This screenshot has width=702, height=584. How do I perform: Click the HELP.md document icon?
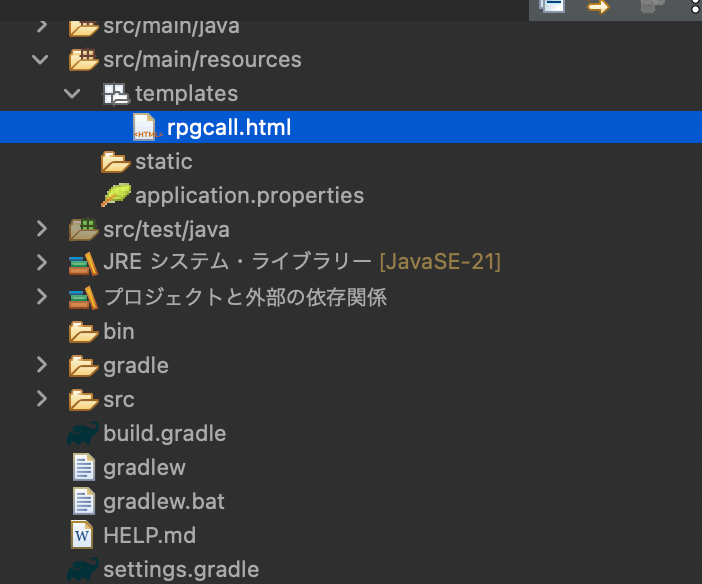click(x=82, y=535)
